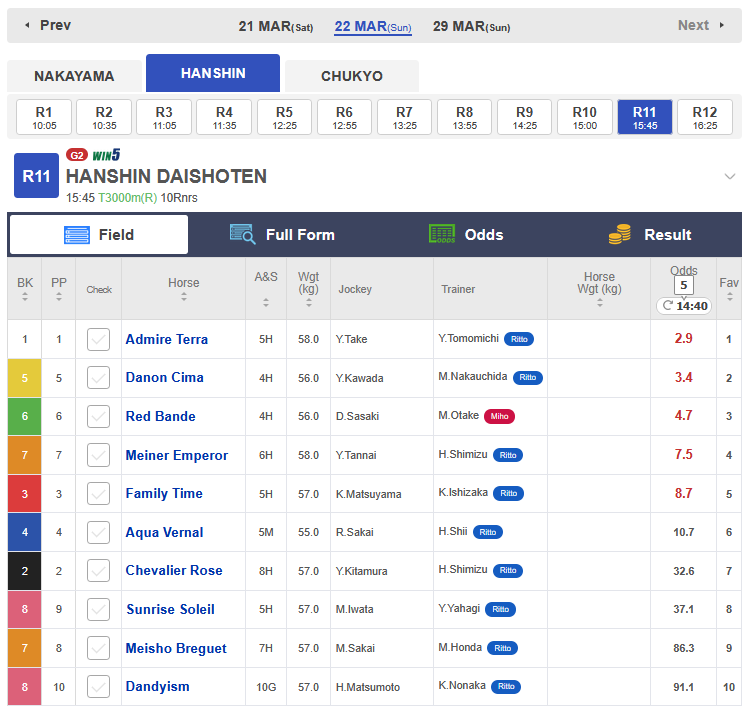The height and width of the screenshot is (709, 752).
Task: Check the box for Red Bande
Action: click(x=98, y=416)
